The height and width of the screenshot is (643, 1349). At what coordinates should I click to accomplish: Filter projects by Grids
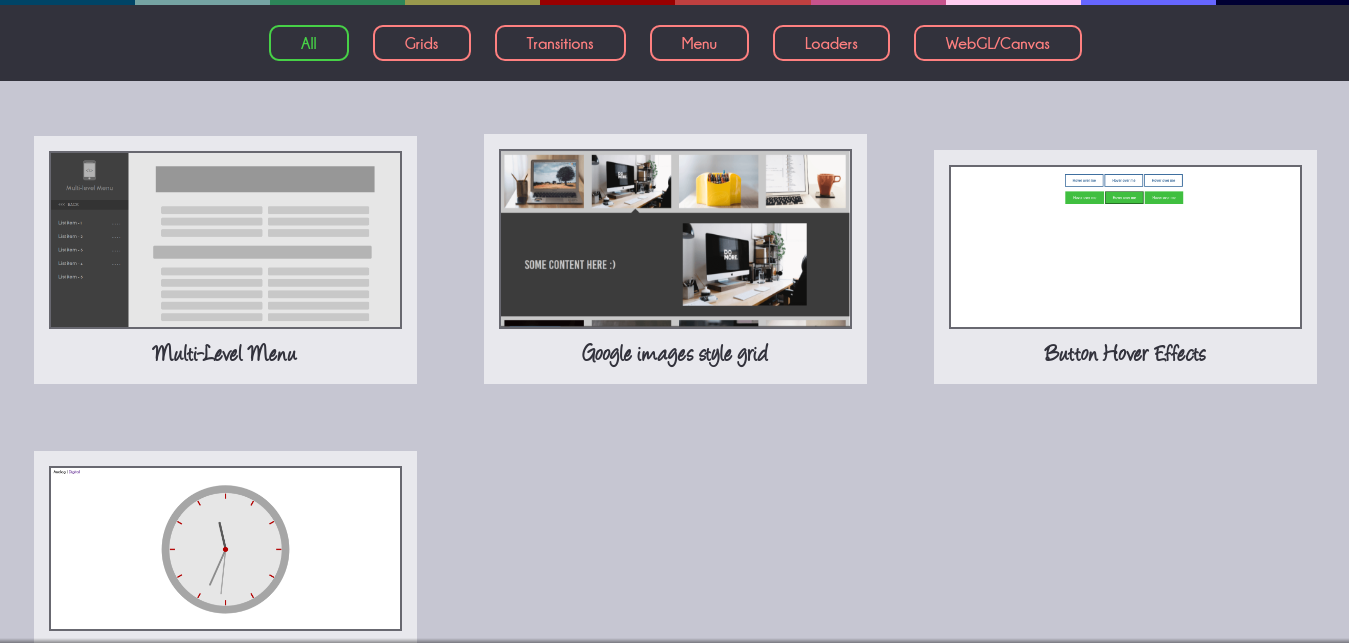[421, 43]
